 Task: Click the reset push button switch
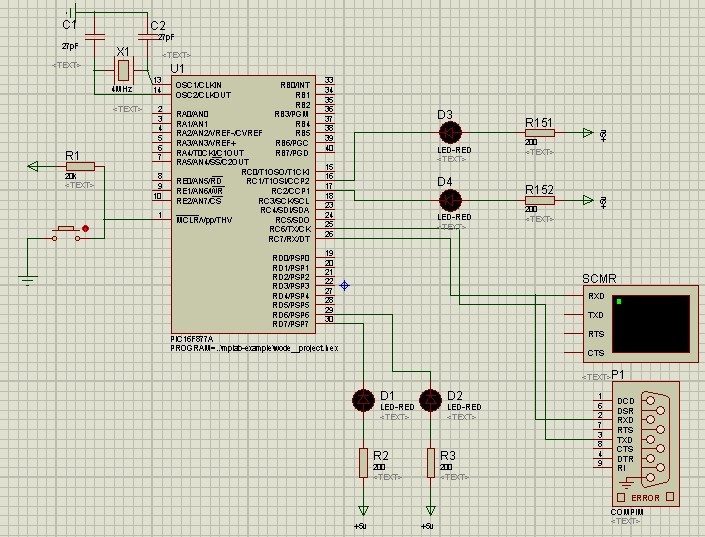point(66,233)
